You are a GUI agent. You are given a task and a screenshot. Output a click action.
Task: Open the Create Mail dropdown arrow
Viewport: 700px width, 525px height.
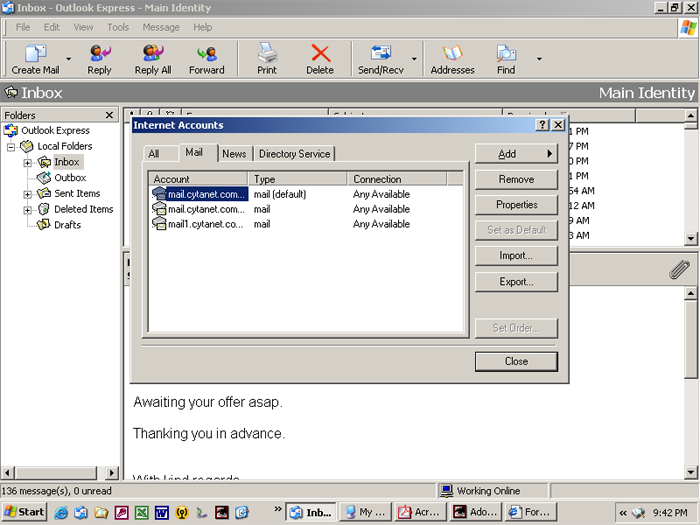pyautogui.click(x=68, y=59)
